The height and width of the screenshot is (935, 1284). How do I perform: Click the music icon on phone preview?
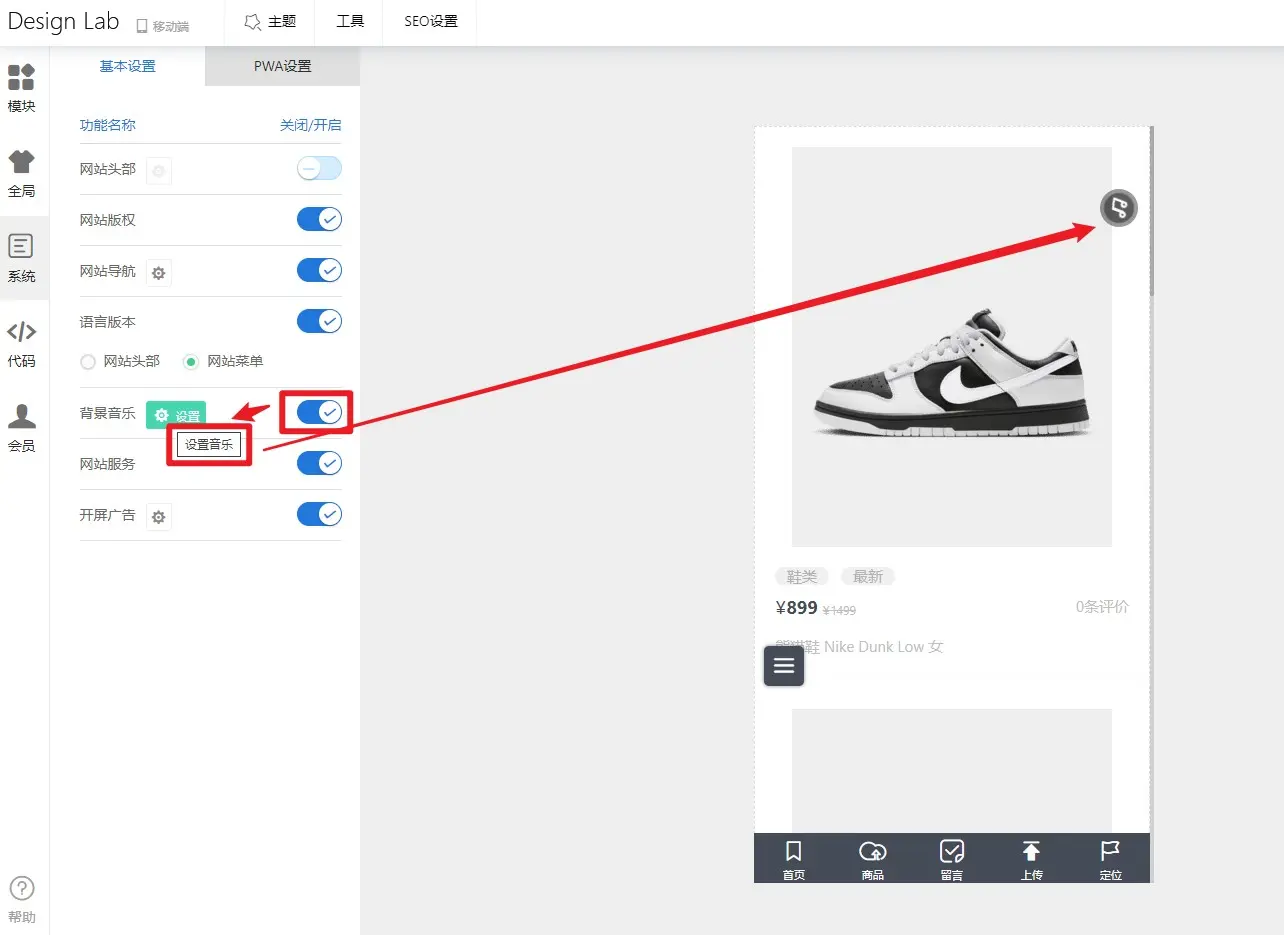tap(1119, 208)
